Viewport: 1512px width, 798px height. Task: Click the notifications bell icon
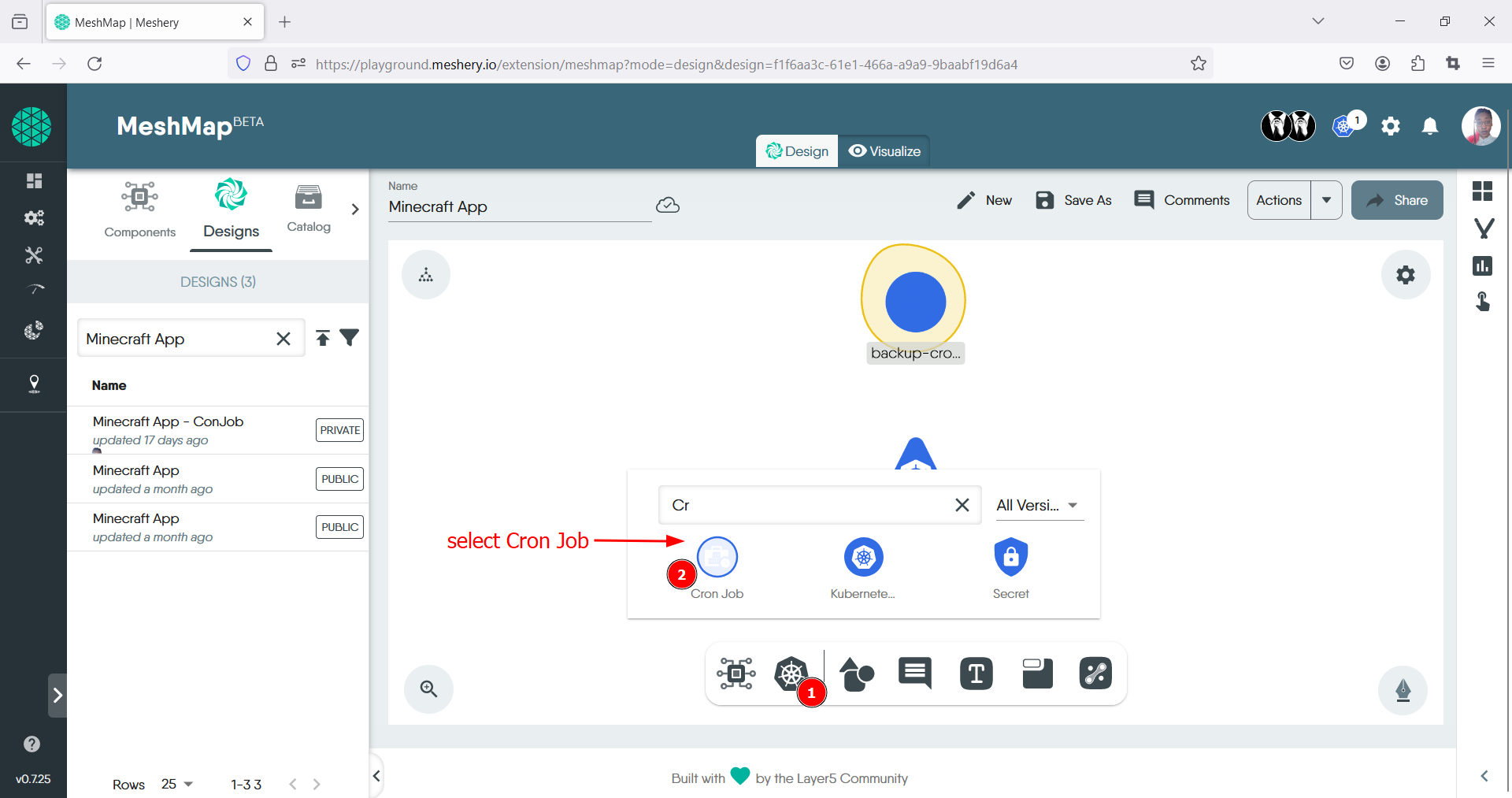(1430, 126)
